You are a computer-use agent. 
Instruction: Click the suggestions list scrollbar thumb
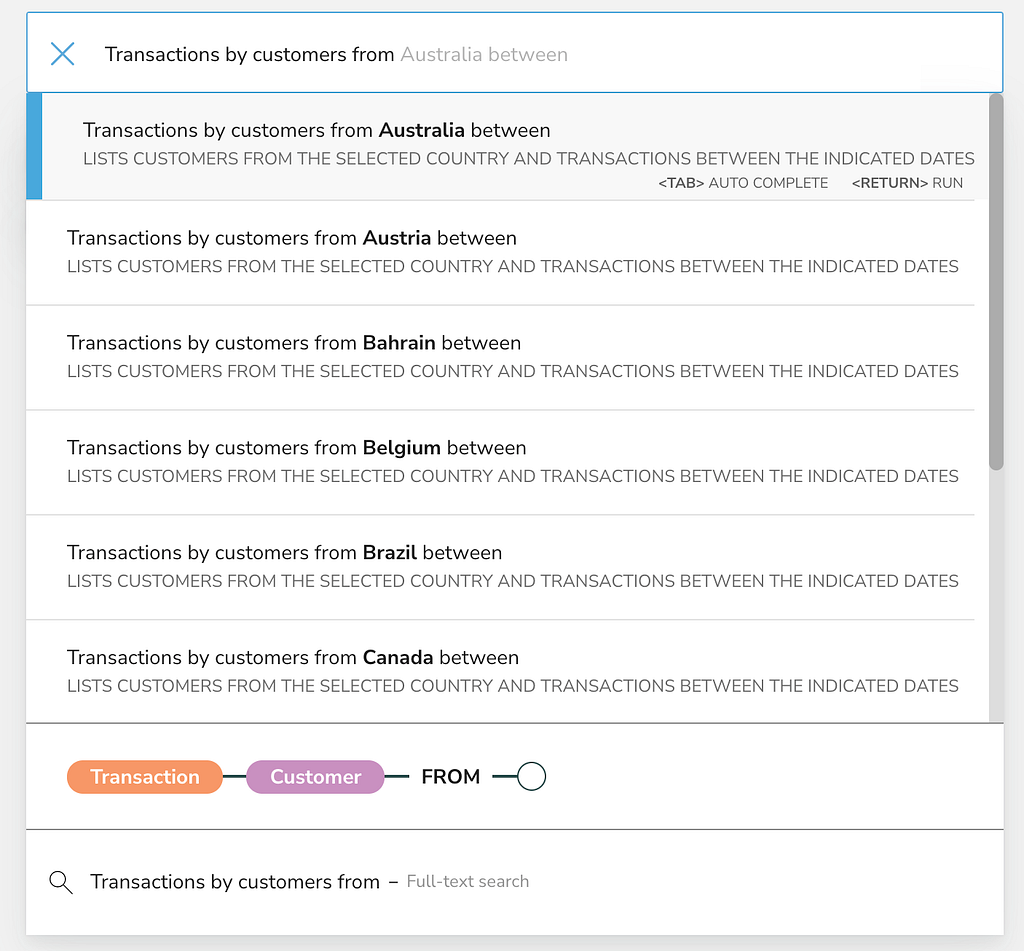click(x=996, y=280)
